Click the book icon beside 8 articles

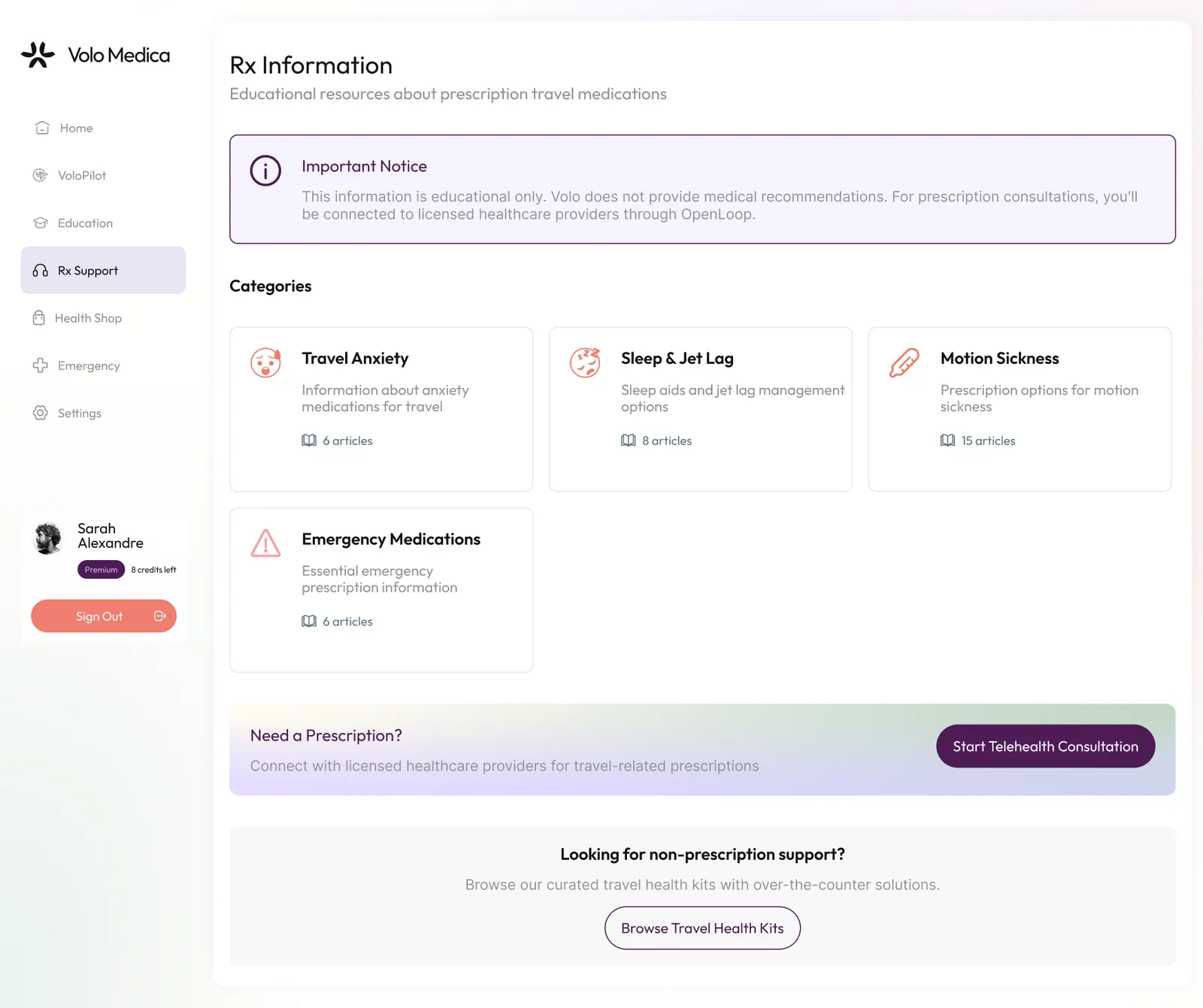click(629, 440)
